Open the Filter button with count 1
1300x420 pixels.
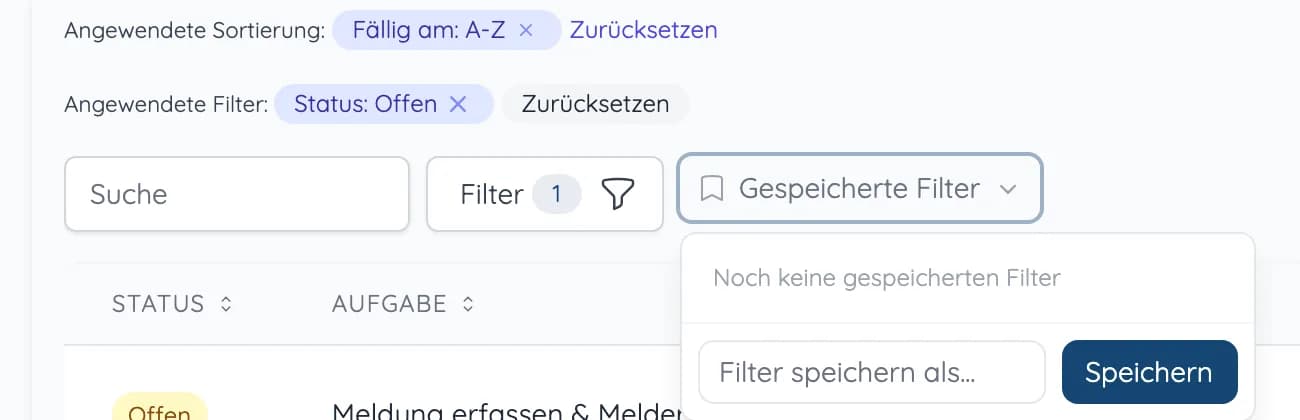point(545,194)
